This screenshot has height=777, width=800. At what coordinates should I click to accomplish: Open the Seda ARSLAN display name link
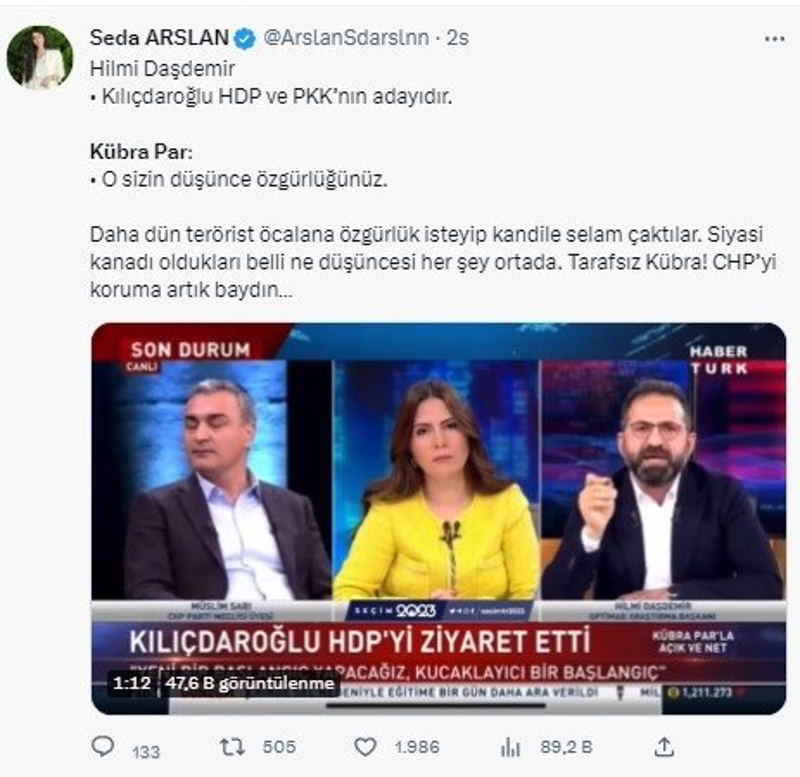click(x=159, y=38)
